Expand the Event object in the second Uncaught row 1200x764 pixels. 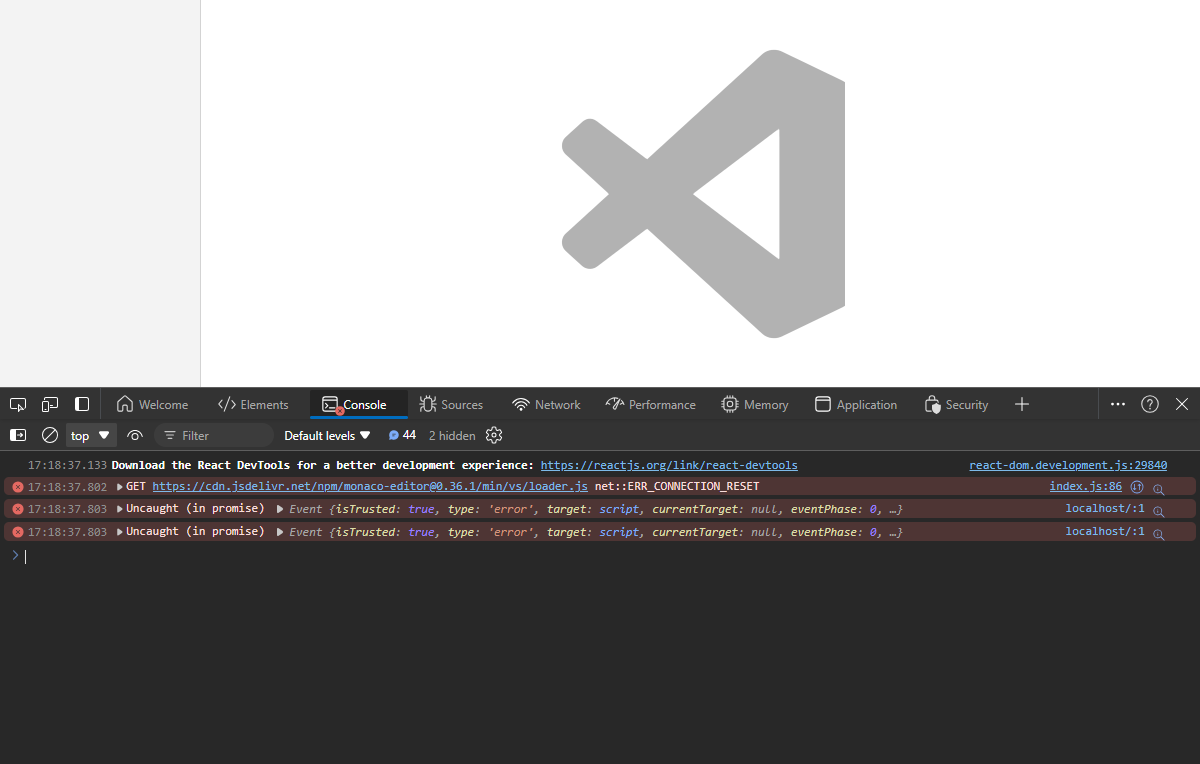click(281, 532)
